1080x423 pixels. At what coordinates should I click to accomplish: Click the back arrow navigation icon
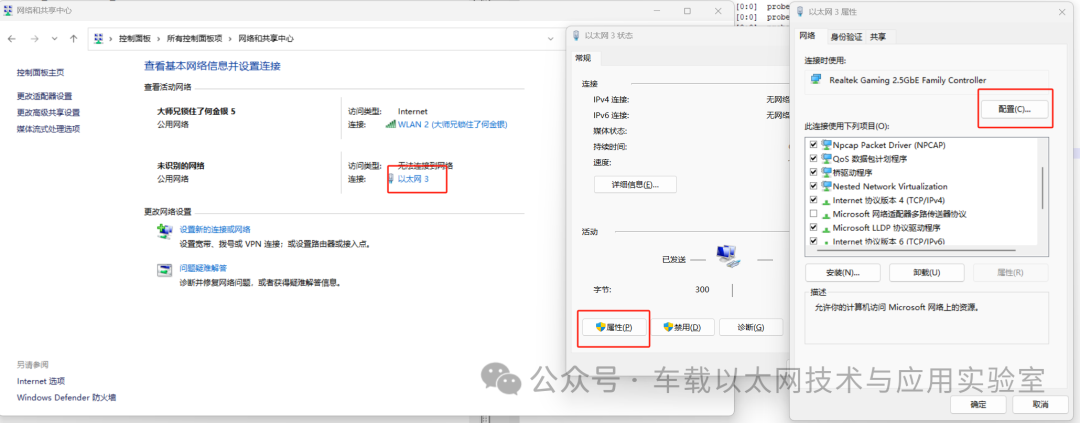coord(12,39)
